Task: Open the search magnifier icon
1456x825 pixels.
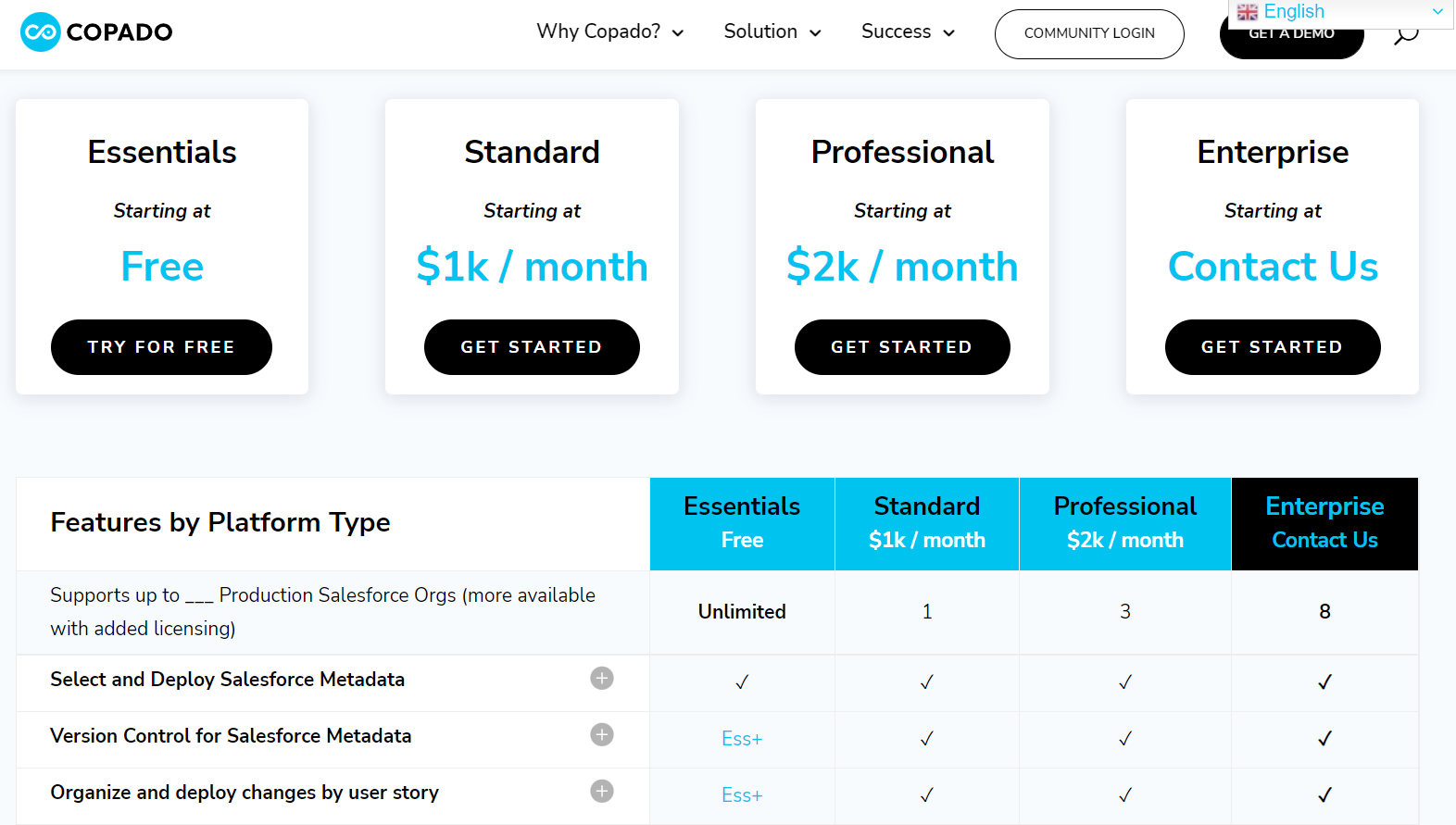Action: 1406,35
